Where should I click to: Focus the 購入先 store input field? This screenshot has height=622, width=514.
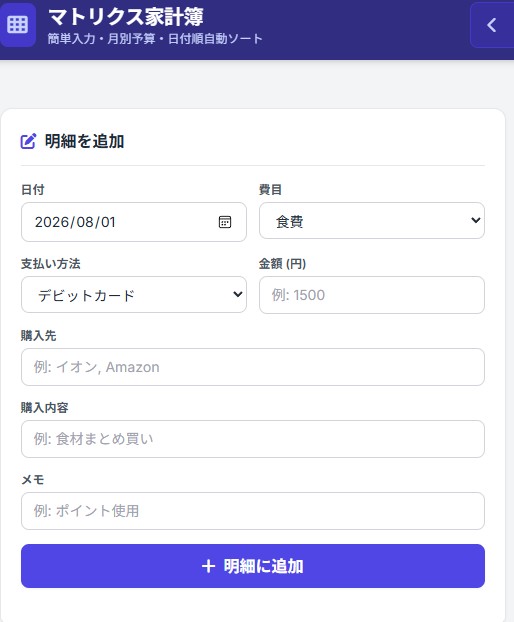253,367
